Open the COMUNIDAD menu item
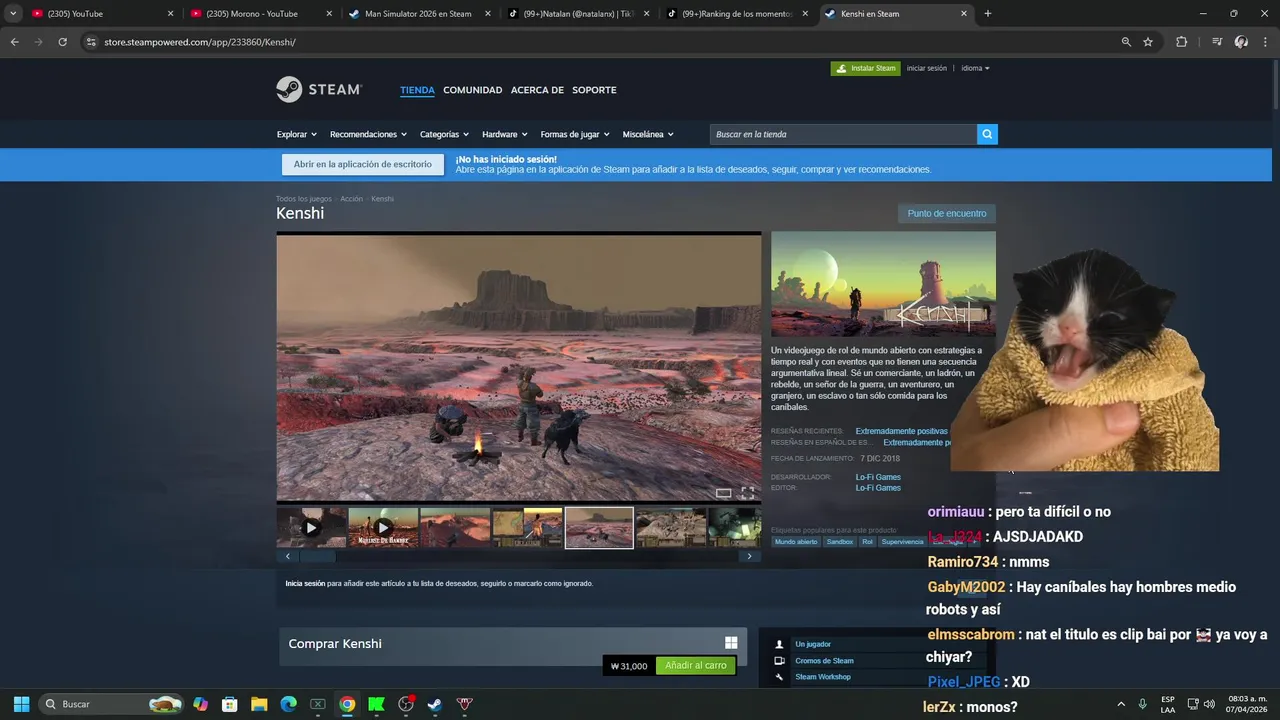Screen dimensions: 1280x720 coord(473,90)
